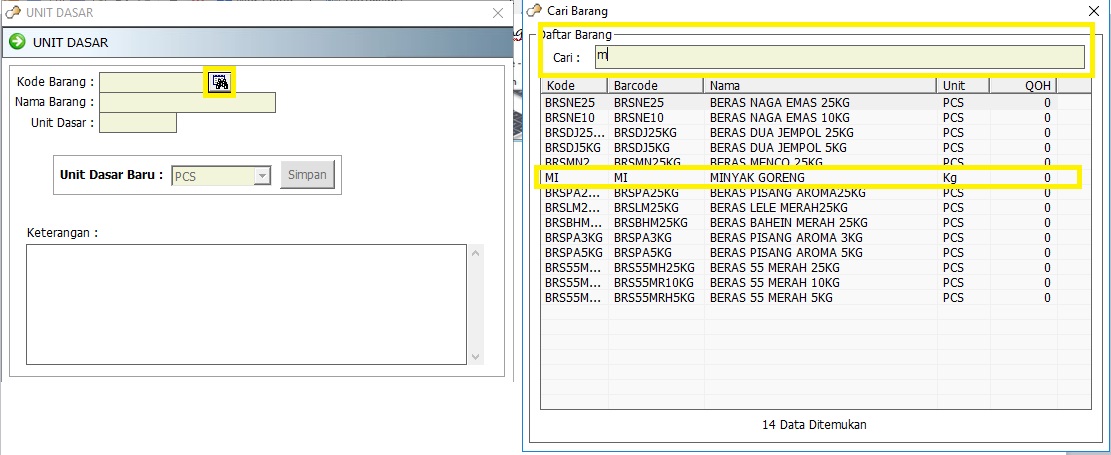Click the Cari Barang window title icon
The image size is (1111, 455).
(x=535, y=11)
